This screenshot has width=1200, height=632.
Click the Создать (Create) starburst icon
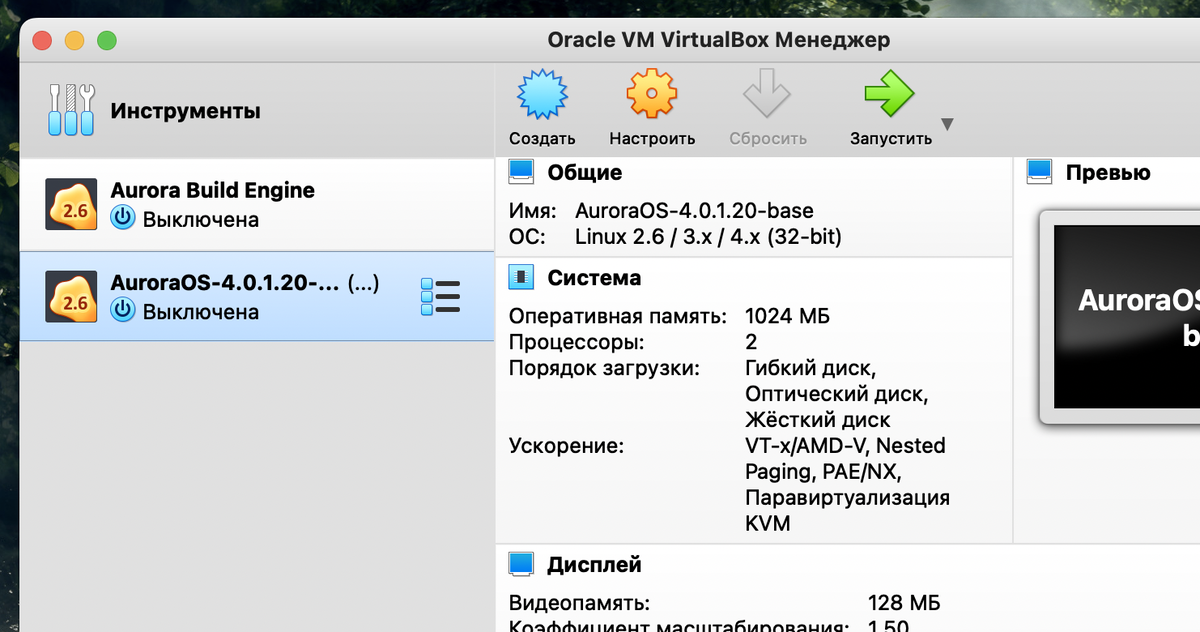542,96
